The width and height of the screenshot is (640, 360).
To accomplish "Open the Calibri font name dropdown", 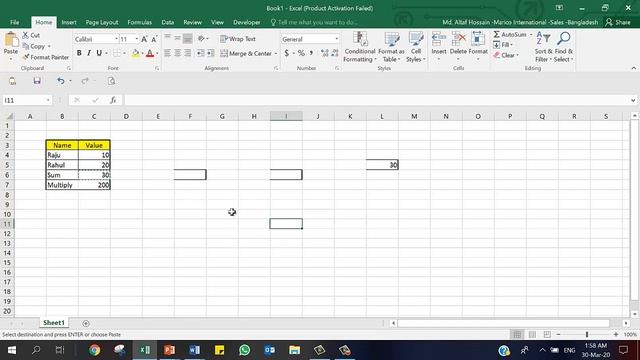I will pyautogui.click(x=116, y=39).
